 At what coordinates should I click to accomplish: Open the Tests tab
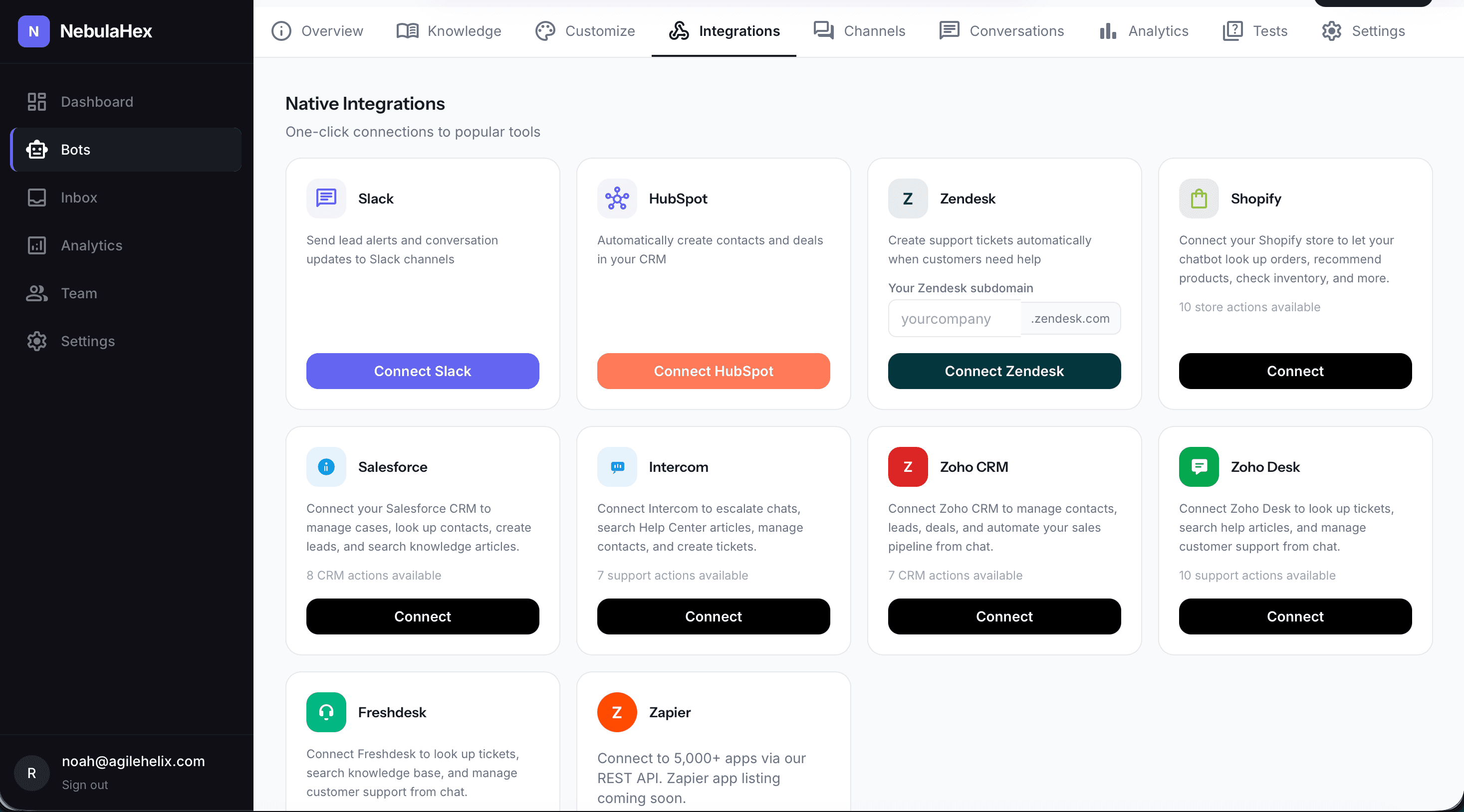(x=1255, y=31)
